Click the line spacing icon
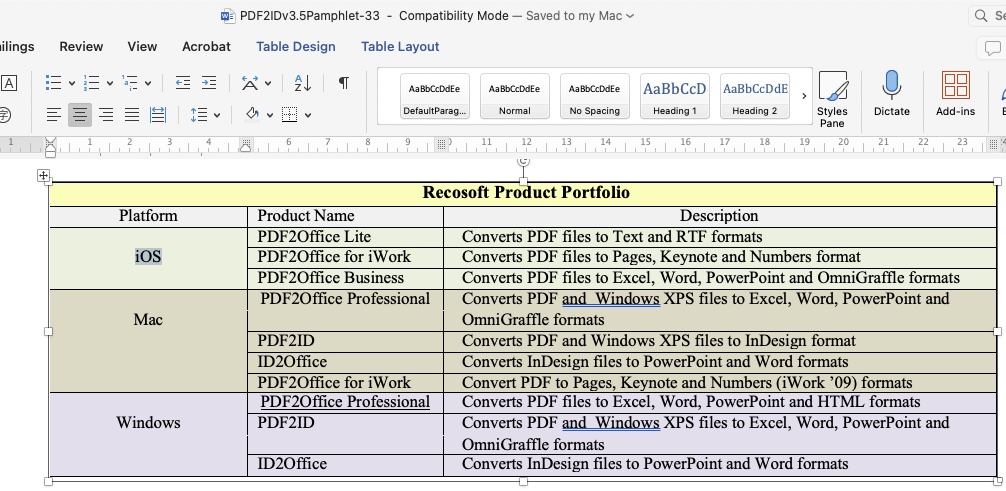The image size is (1006, 491). pyautogui.click(x=199, y=115)
